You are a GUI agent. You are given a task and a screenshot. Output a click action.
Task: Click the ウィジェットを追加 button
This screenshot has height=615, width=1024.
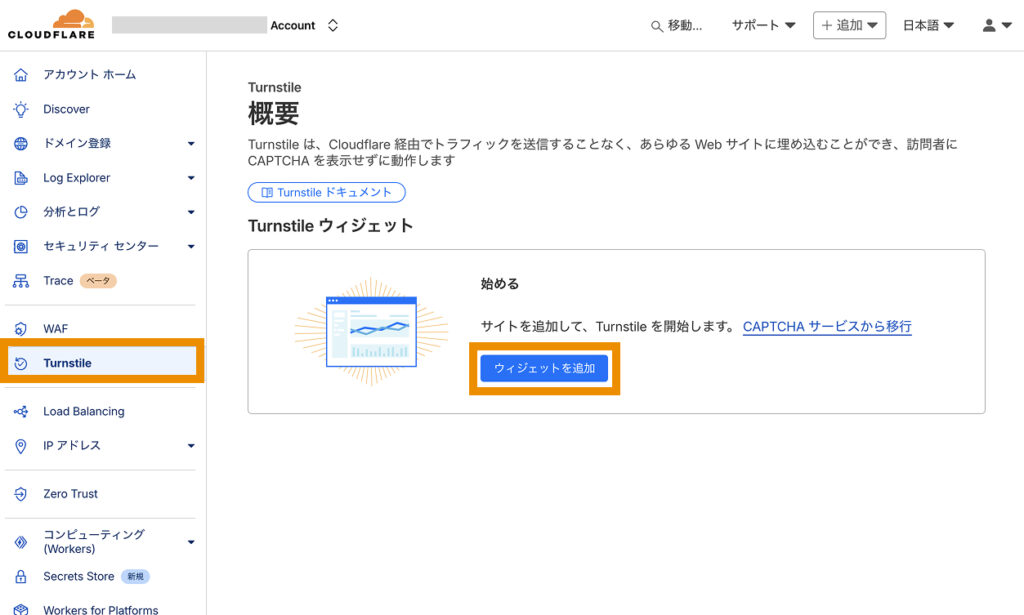coord(544,368)
